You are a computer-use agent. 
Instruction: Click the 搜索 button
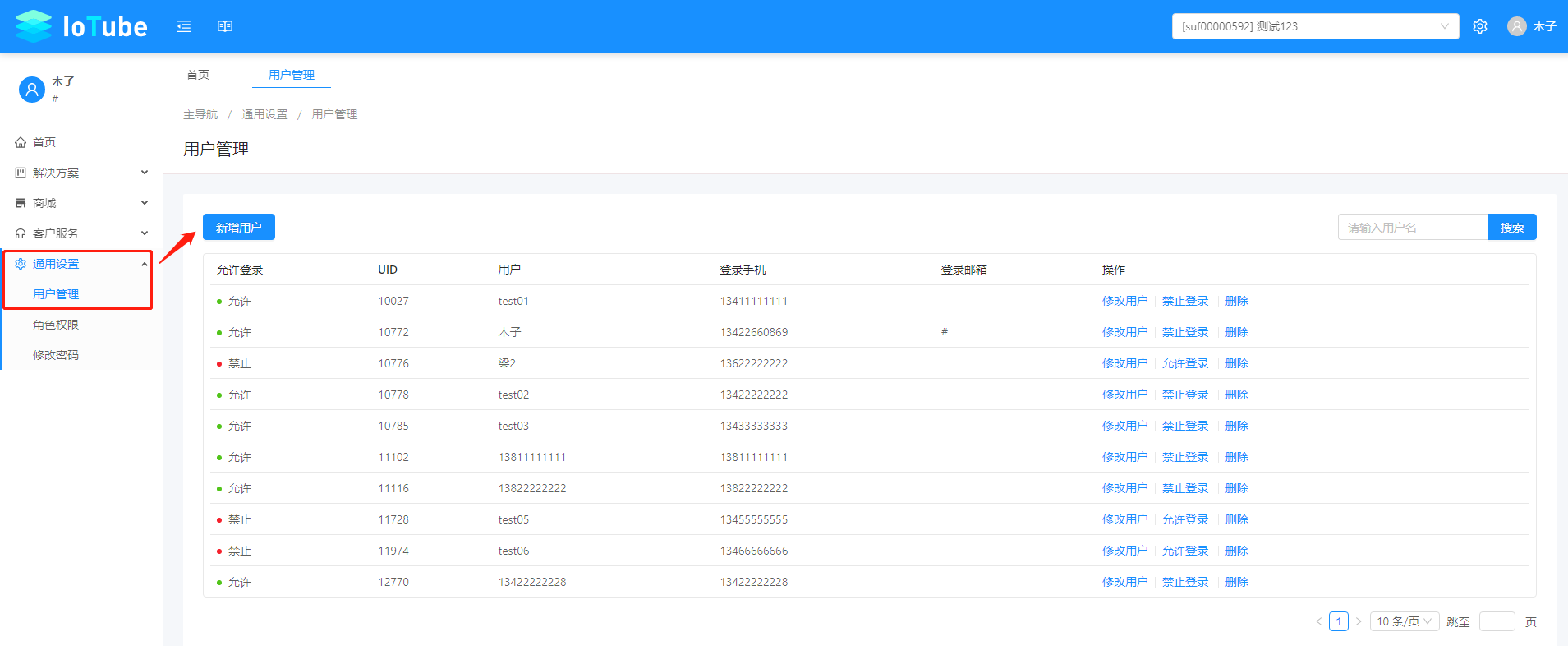click(1511, 228)
